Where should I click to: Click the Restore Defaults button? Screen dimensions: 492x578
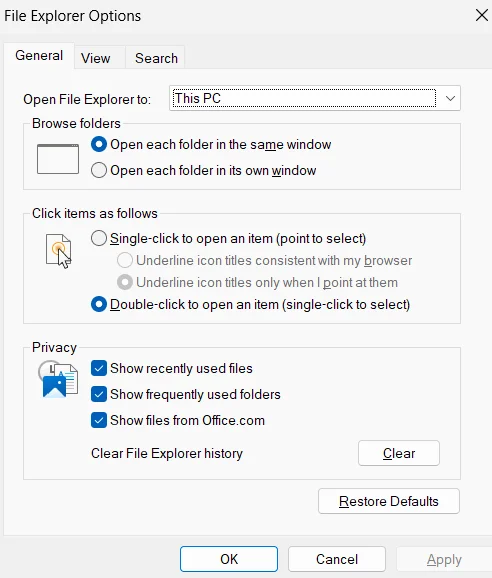[x=389, y=501]
